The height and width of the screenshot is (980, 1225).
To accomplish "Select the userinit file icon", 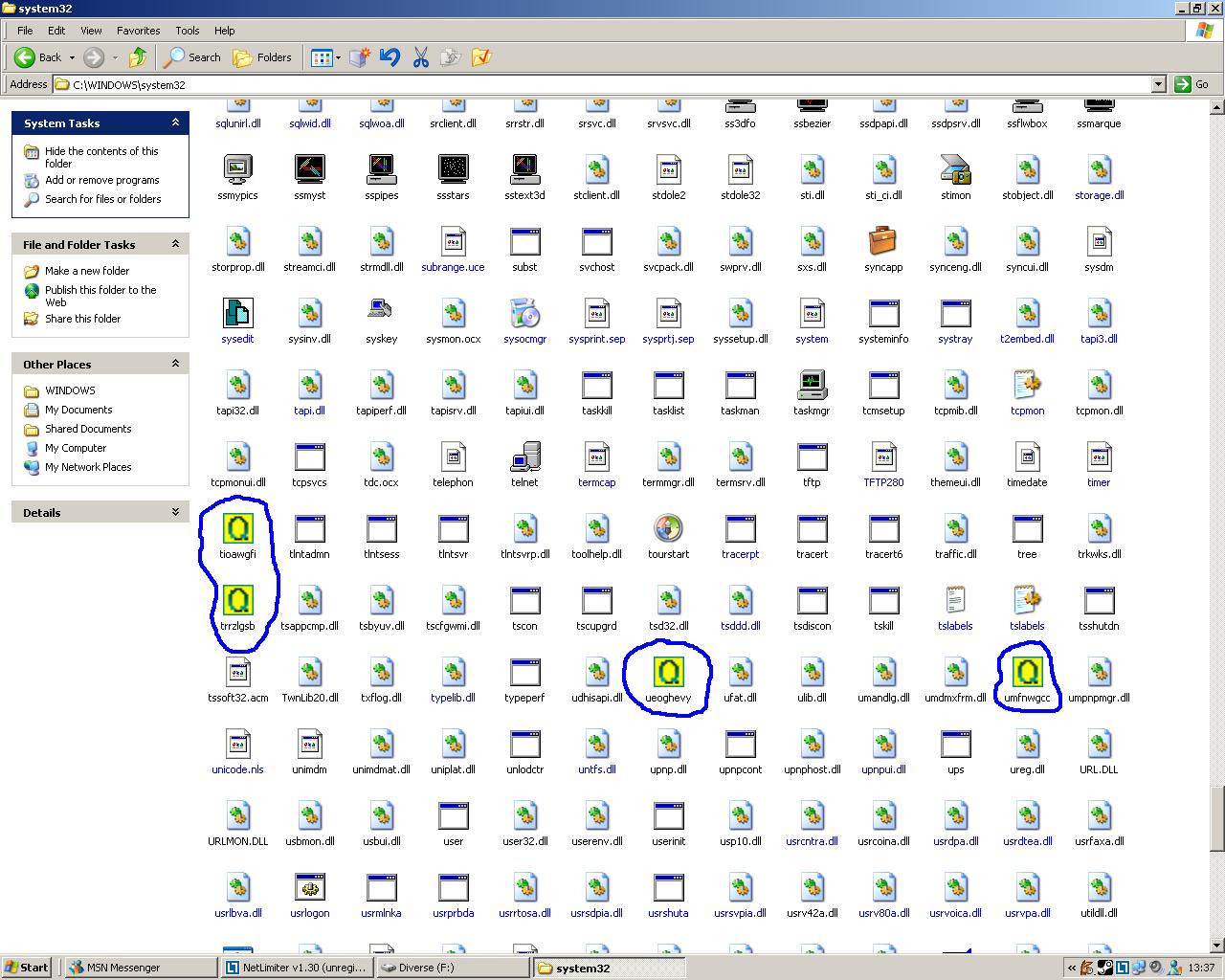I will point(668,815).
